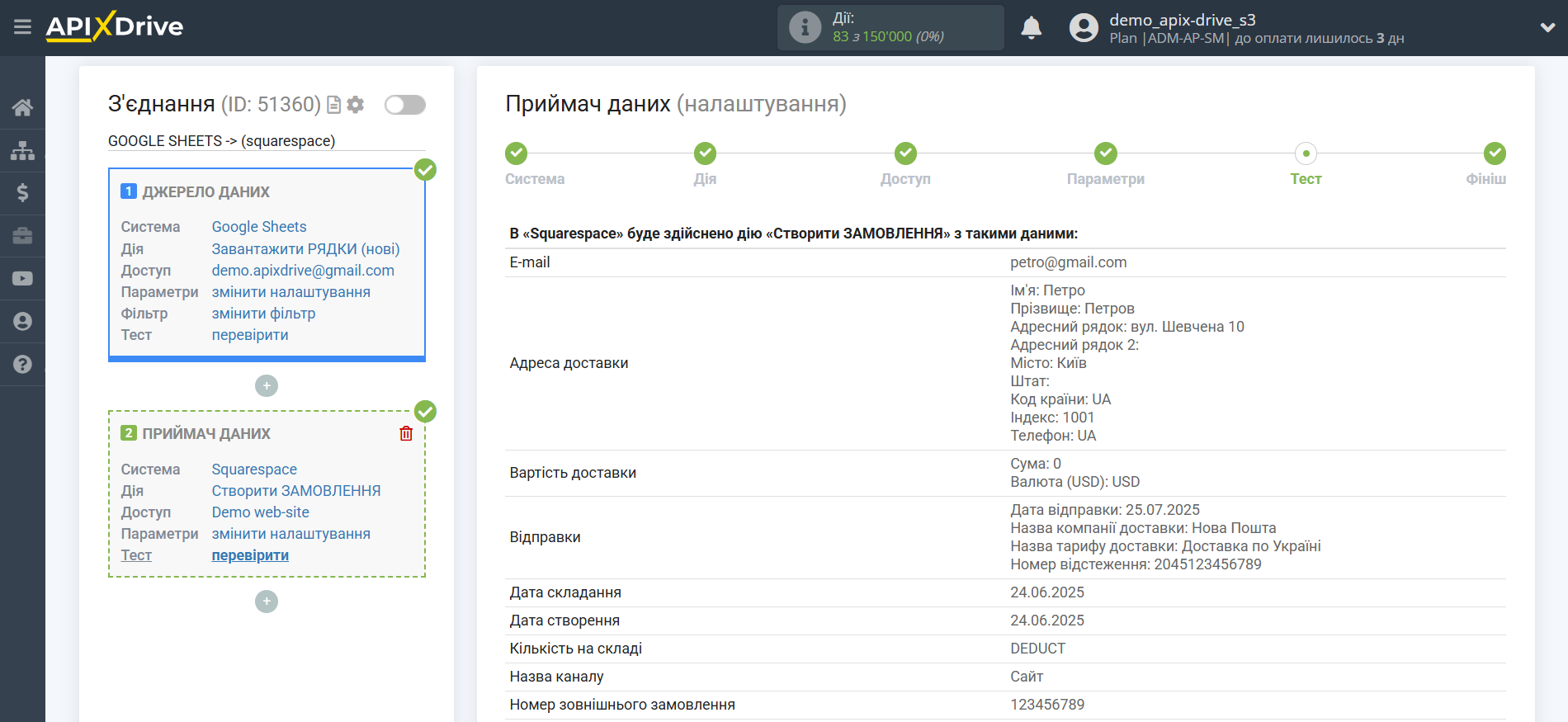Screen dimensions: 1568x722
Task: Open the briefcase icon in sidebar
Action: click(x=22, y=236)
